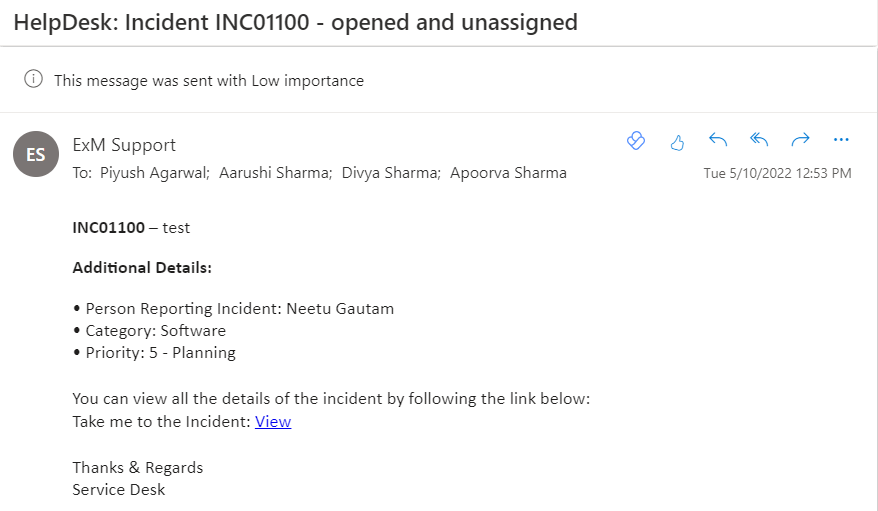The height and width of the screenshot is (511, 878).
Task: Click the ExM Support sender name
Action: (x=124, y=145)
